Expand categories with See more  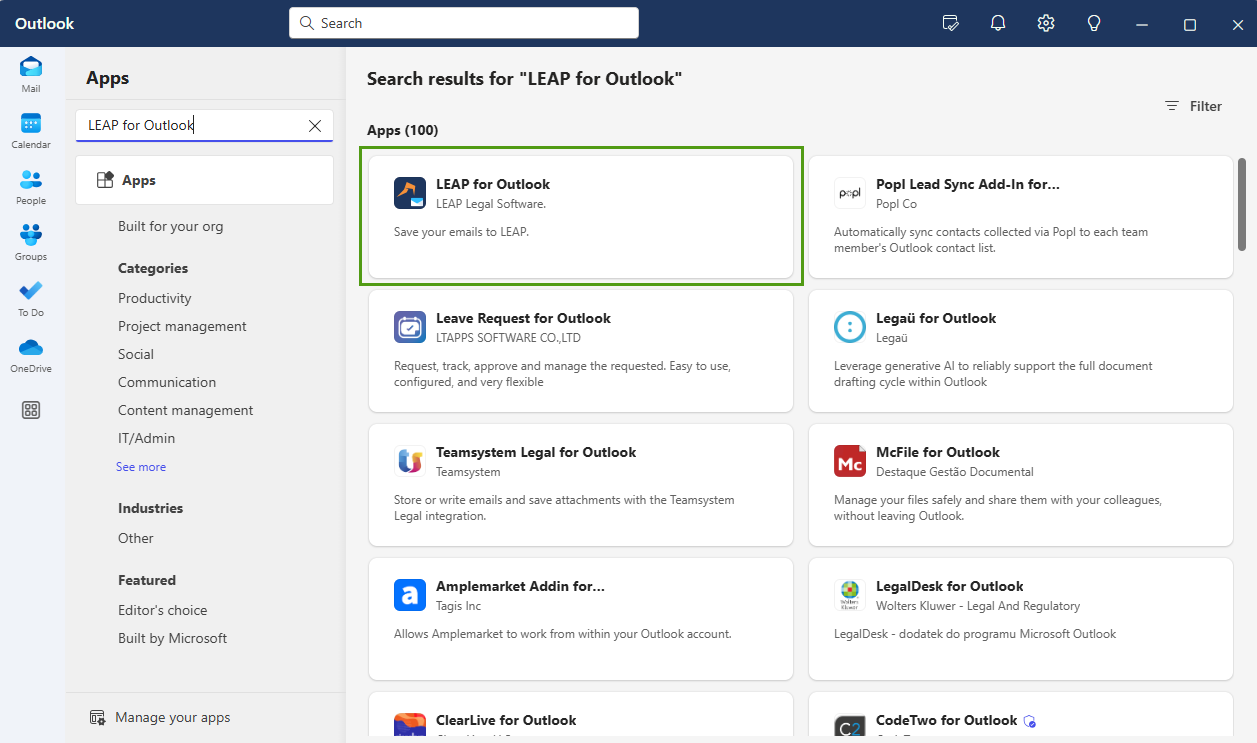[x=141, y=466]
